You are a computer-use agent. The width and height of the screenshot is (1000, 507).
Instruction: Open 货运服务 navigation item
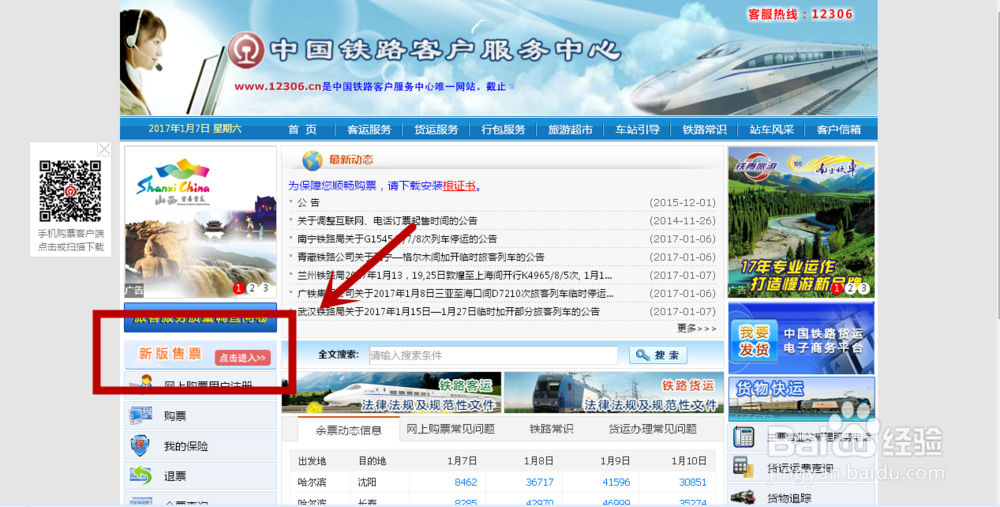[436, 129]
